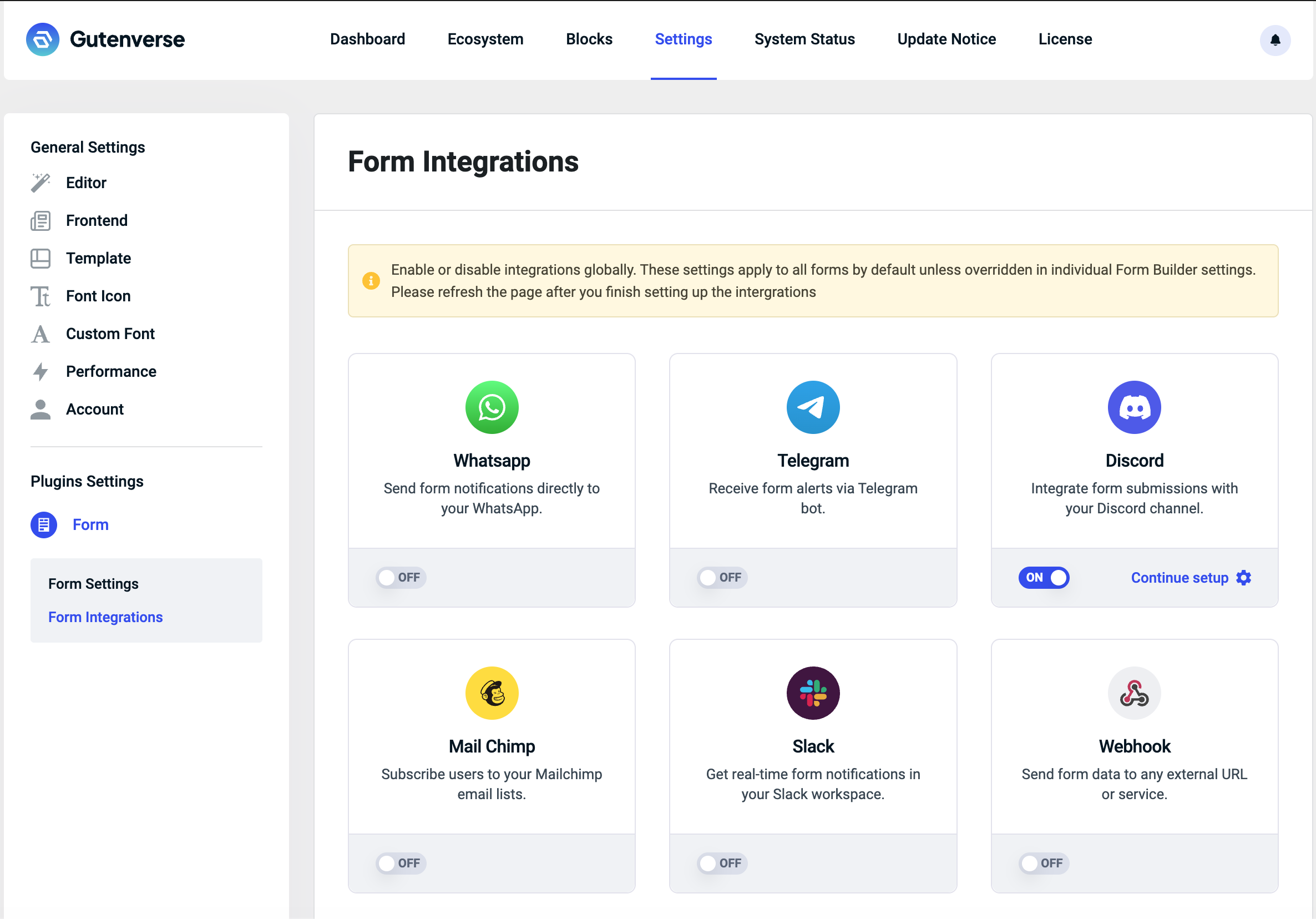Viewport: 1316px width, 919px height.
Task: Open the Editor settings label
Action: [86, 183]
